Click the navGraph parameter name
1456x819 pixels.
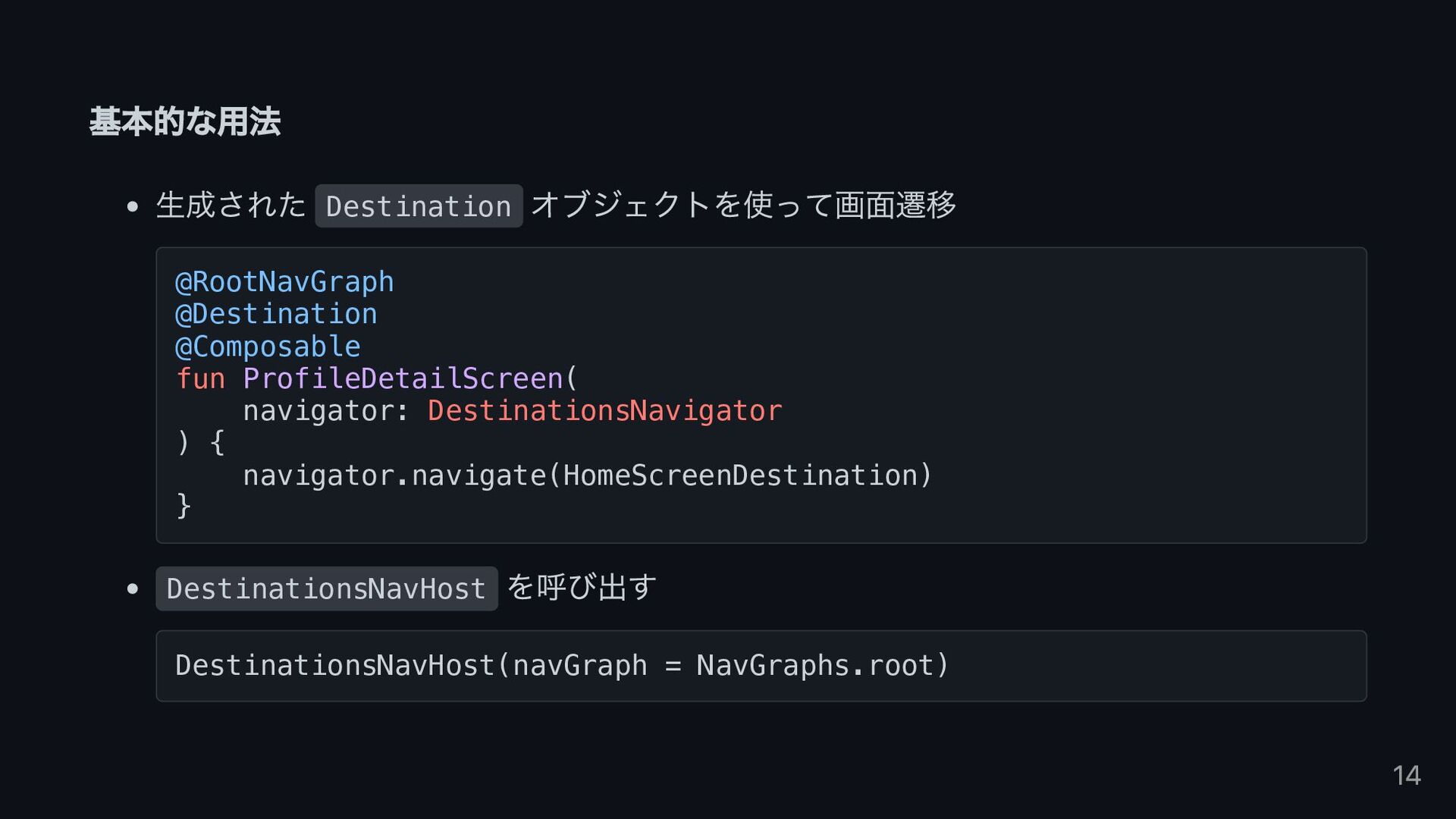coord(580,665)
